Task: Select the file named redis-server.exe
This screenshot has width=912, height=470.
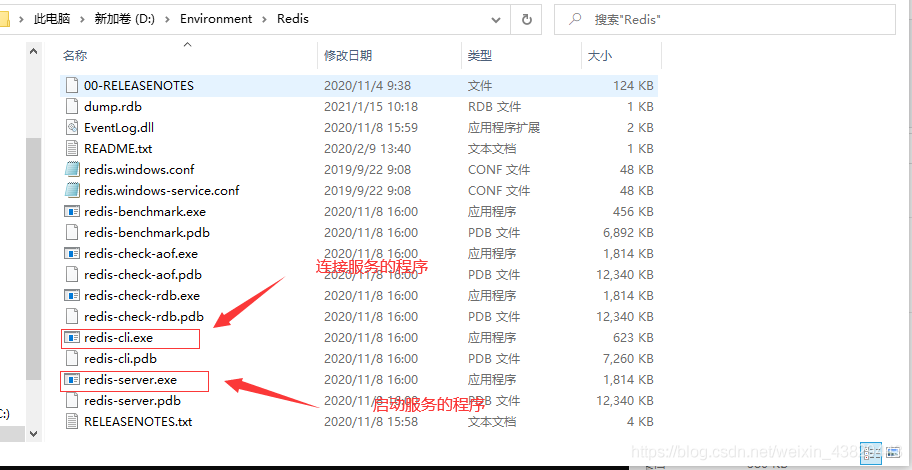Action: 130,380
